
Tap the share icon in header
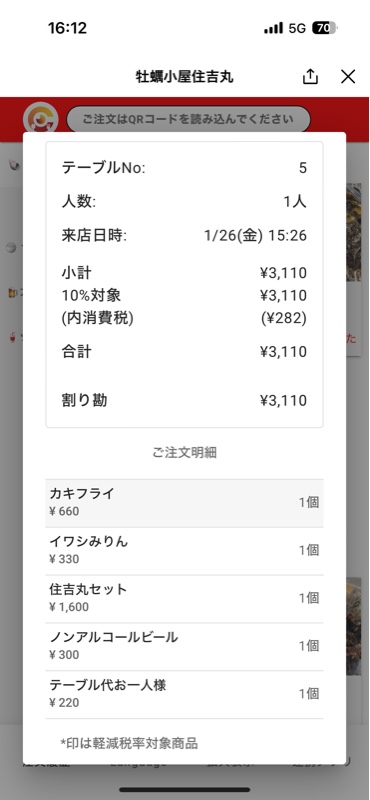tap(310, 77)
